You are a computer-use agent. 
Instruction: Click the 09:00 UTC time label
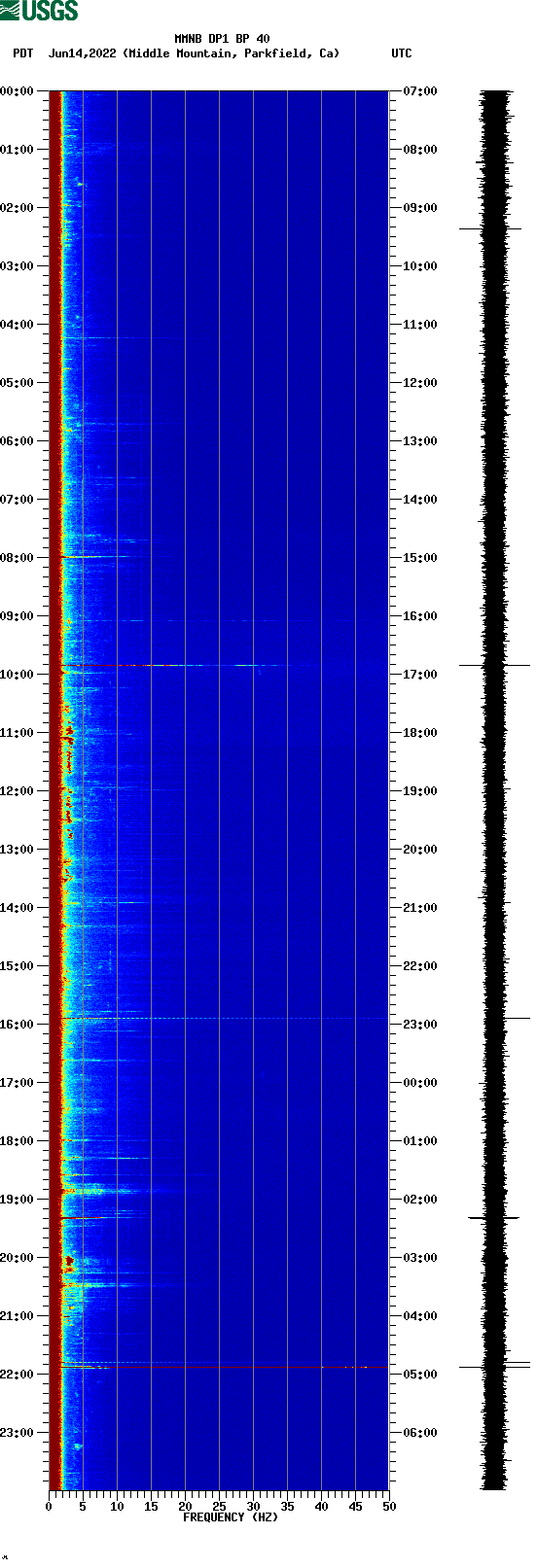(420, 208)
